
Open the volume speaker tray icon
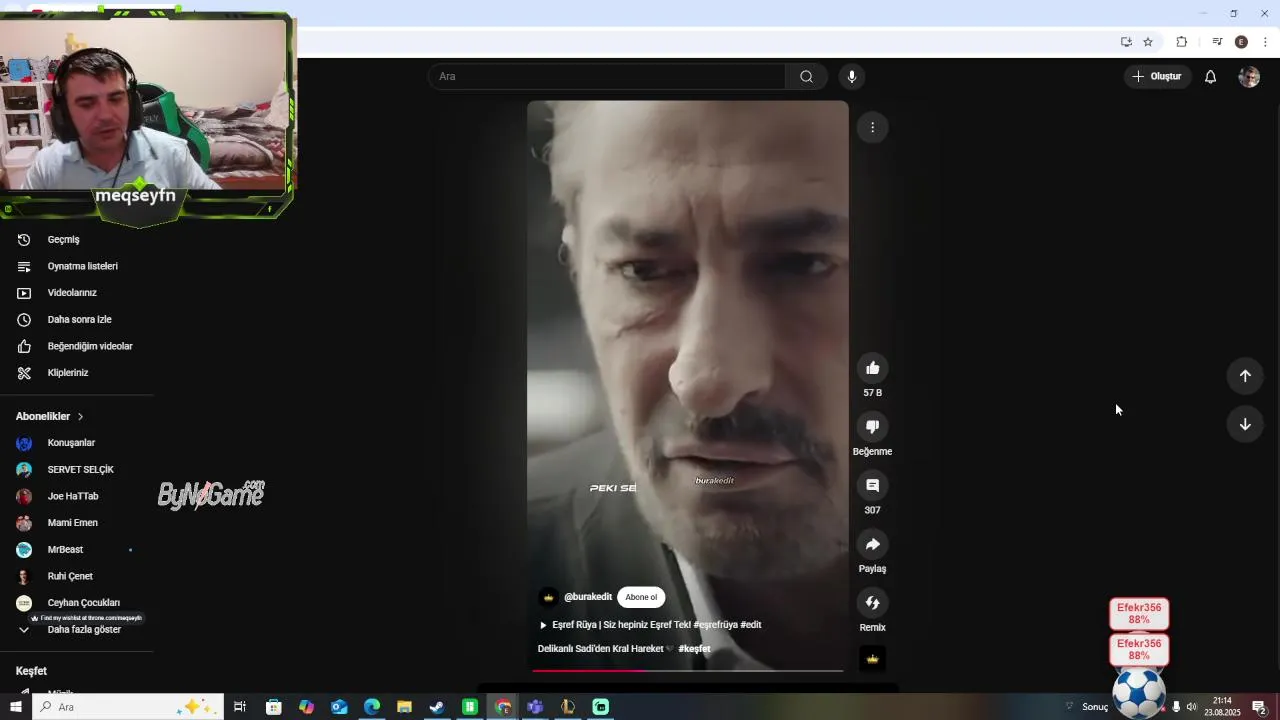(1191, 707)
